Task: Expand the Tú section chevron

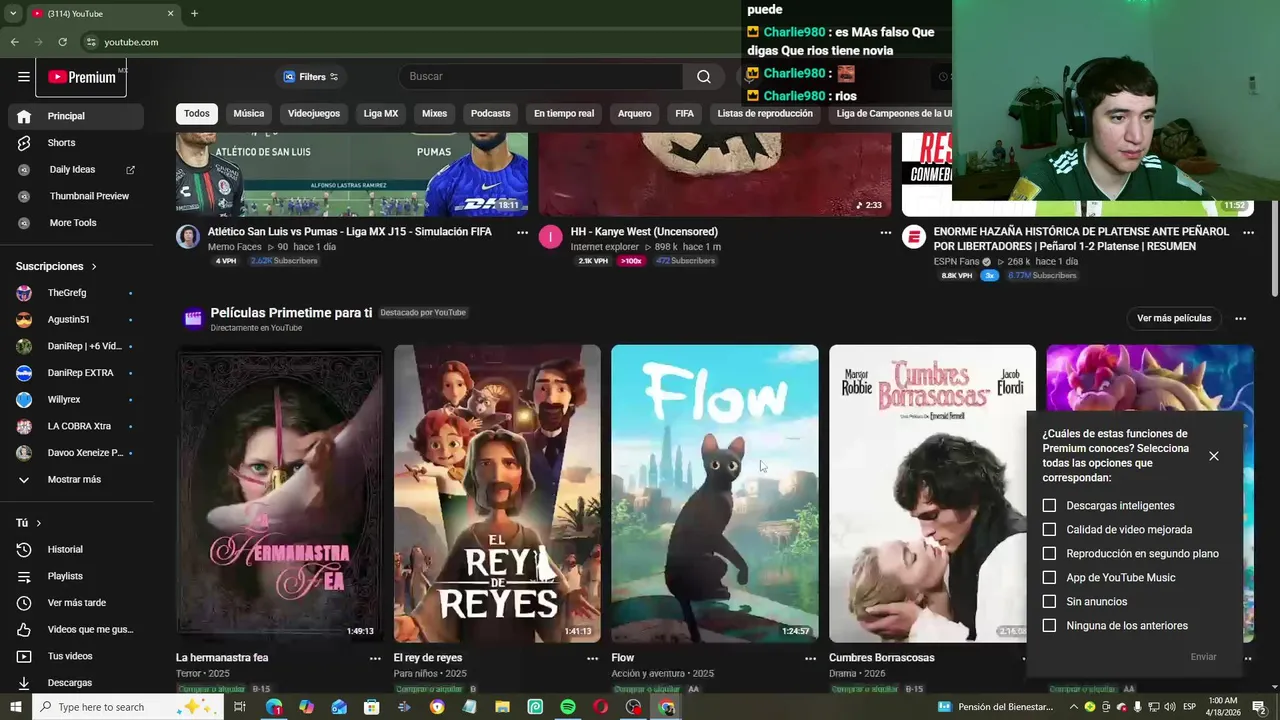Action: [x=39, y=523]
